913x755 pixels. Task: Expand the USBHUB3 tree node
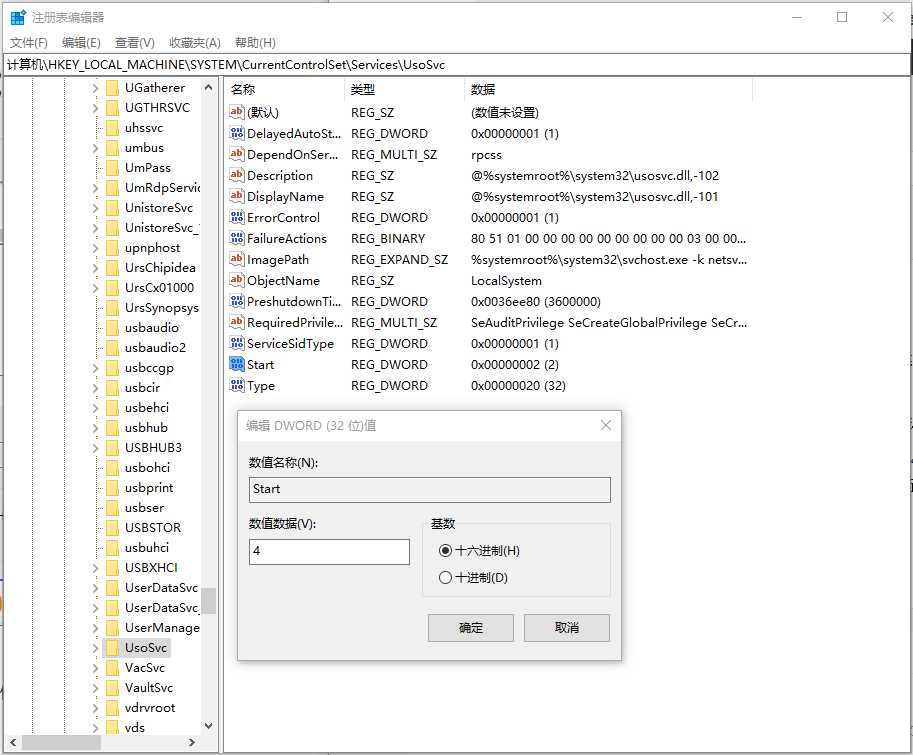click(95, 448)
